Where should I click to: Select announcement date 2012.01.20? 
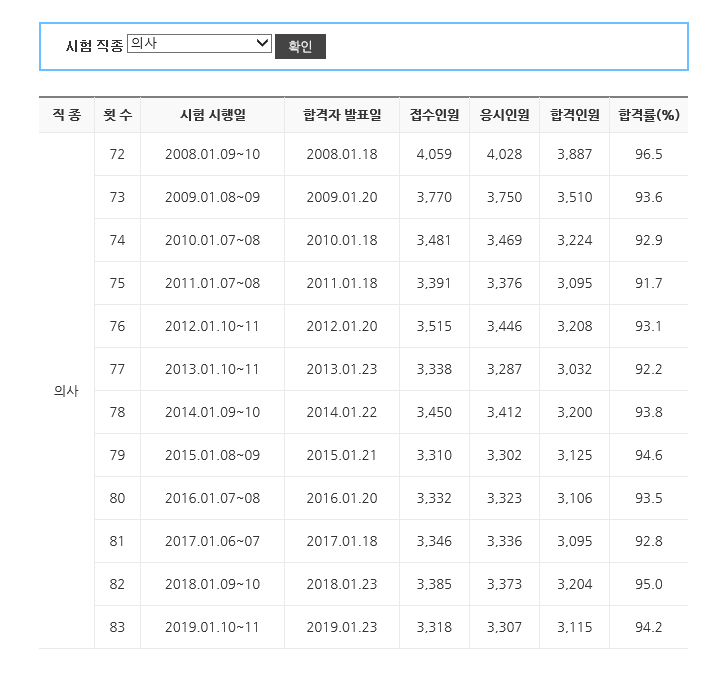click(342, 326)
